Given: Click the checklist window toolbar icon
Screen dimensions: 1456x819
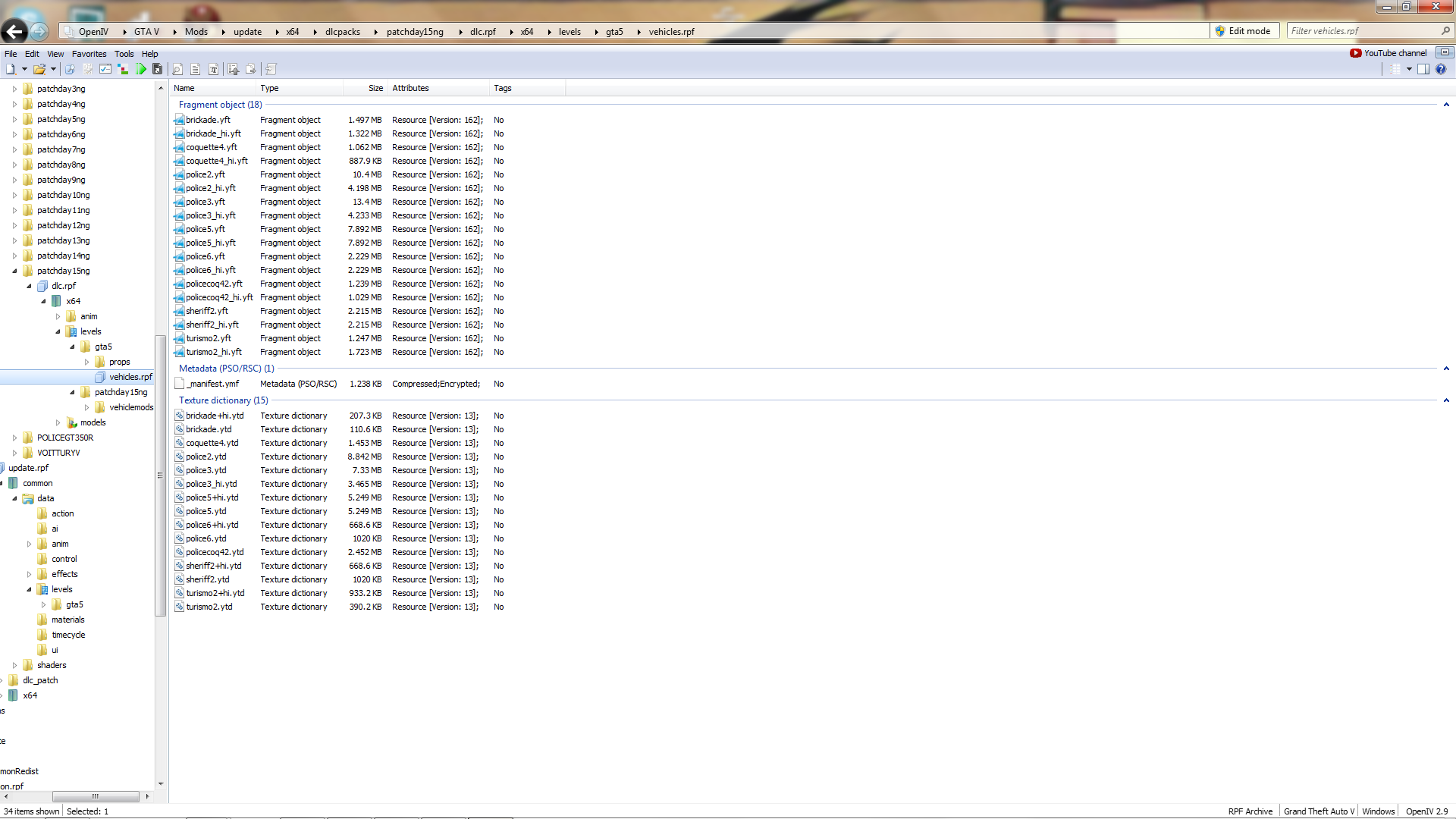Looking at the screenshot, I should pos(105,69).
